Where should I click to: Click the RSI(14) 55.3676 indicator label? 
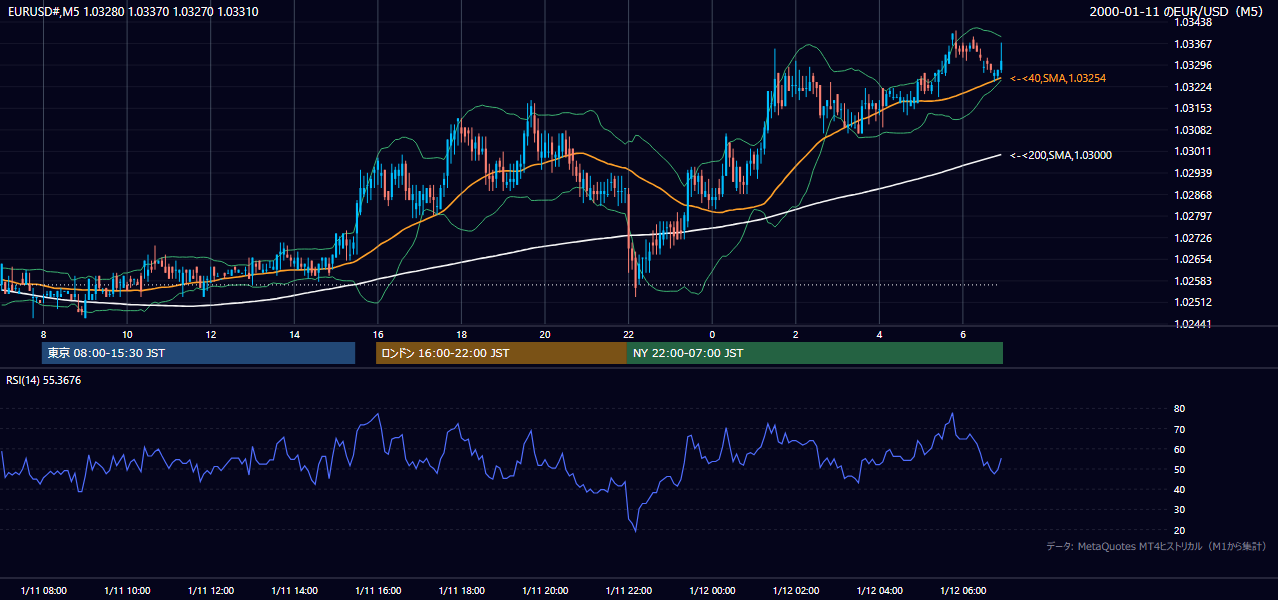[44, 380]
